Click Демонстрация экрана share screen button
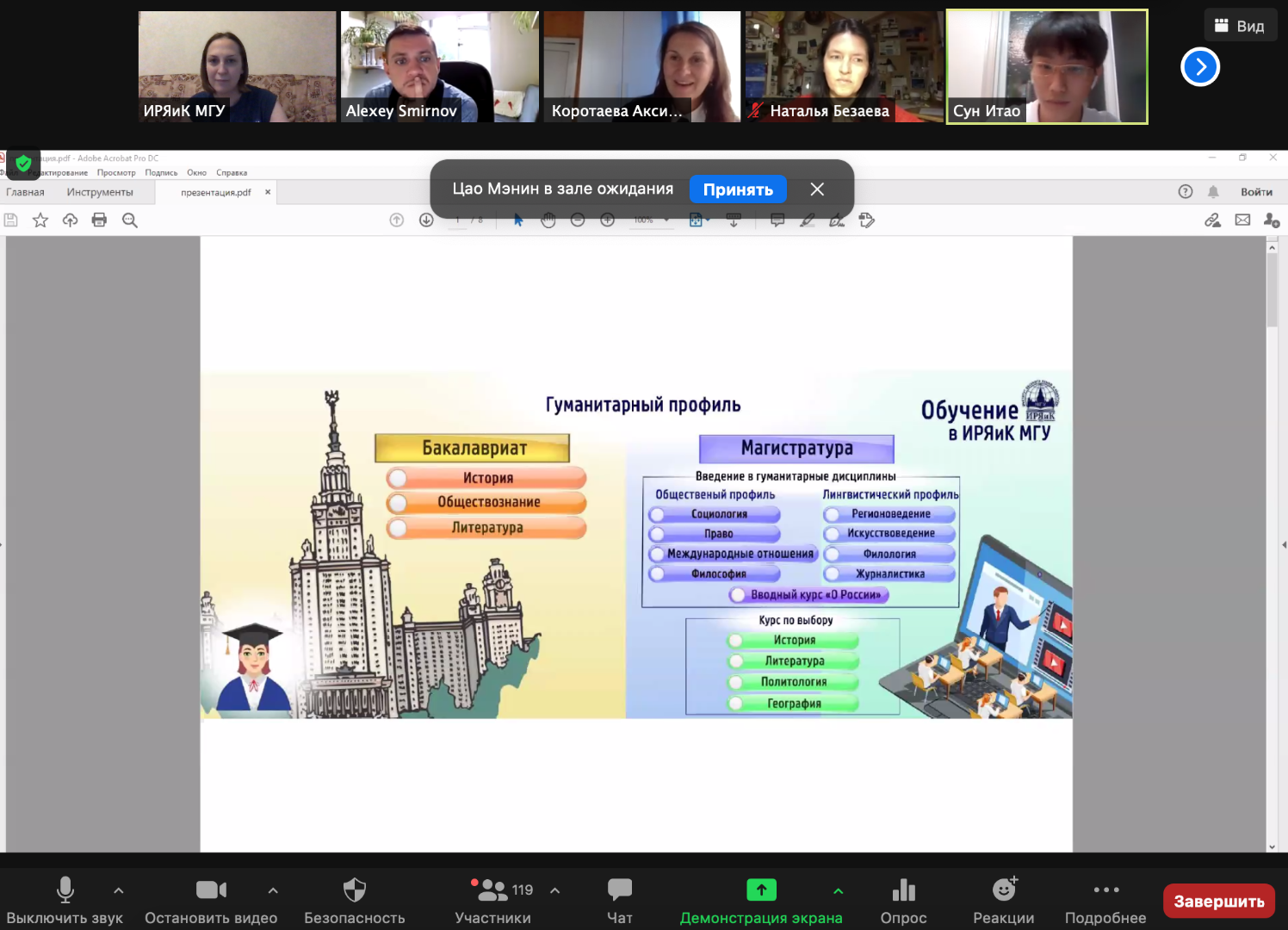 [761, 901]
